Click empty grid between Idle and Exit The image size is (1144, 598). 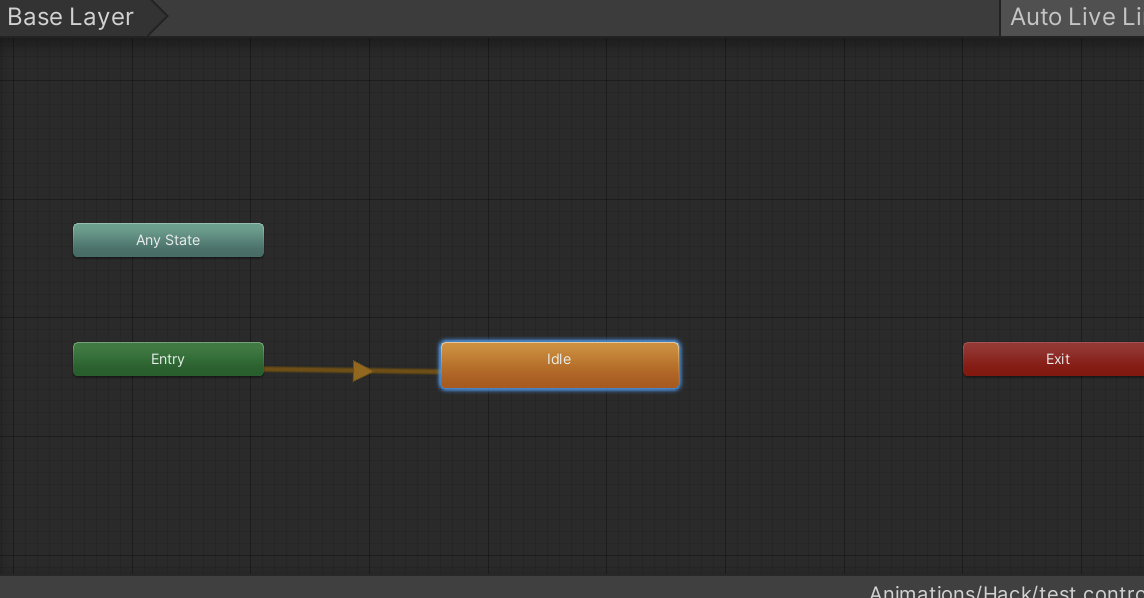[x=820, y=362]
